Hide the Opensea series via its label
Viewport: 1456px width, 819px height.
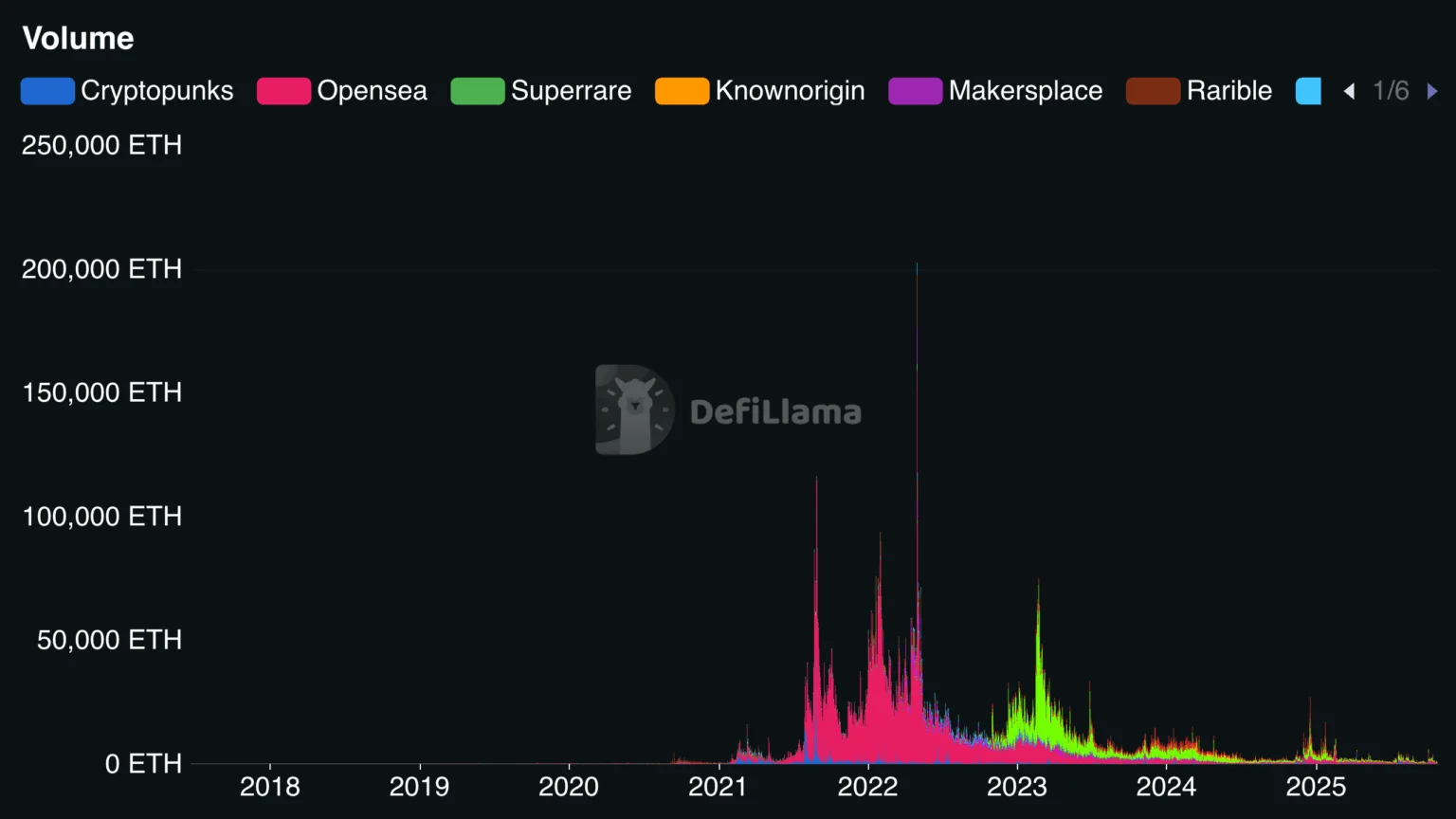point(372,91)
